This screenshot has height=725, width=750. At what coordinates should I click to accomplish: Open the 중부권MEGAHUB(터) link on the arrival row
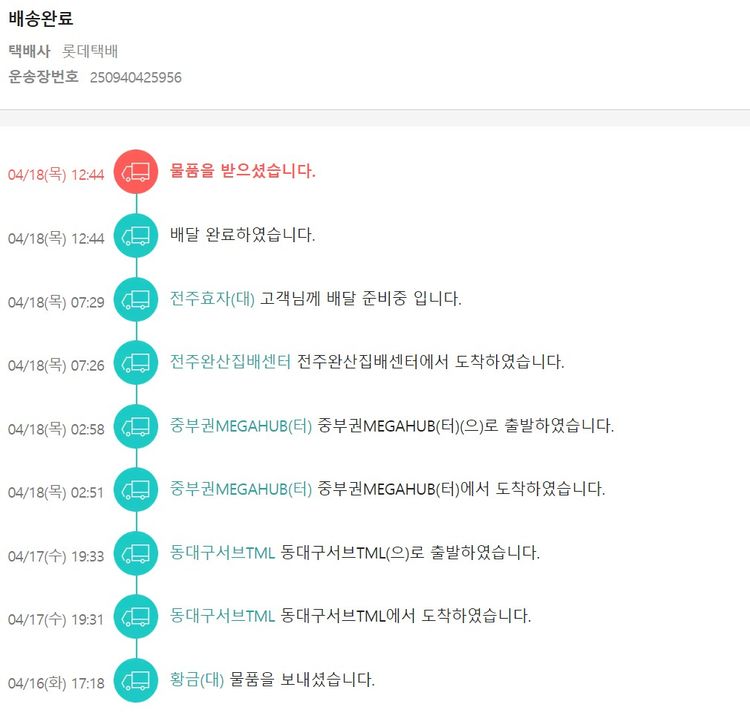click(241, 489)
